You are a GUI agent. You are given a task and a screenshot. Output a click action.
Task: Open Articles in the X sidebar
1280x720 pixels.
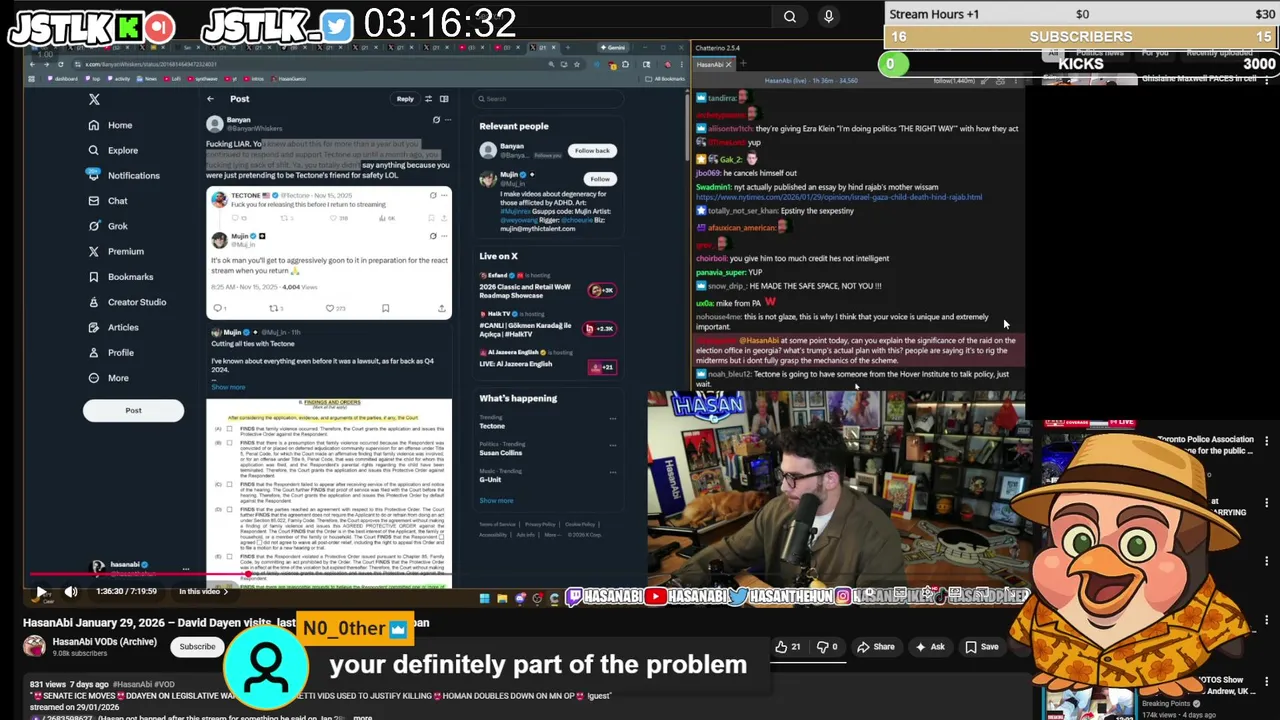click(x=113, y=327)
